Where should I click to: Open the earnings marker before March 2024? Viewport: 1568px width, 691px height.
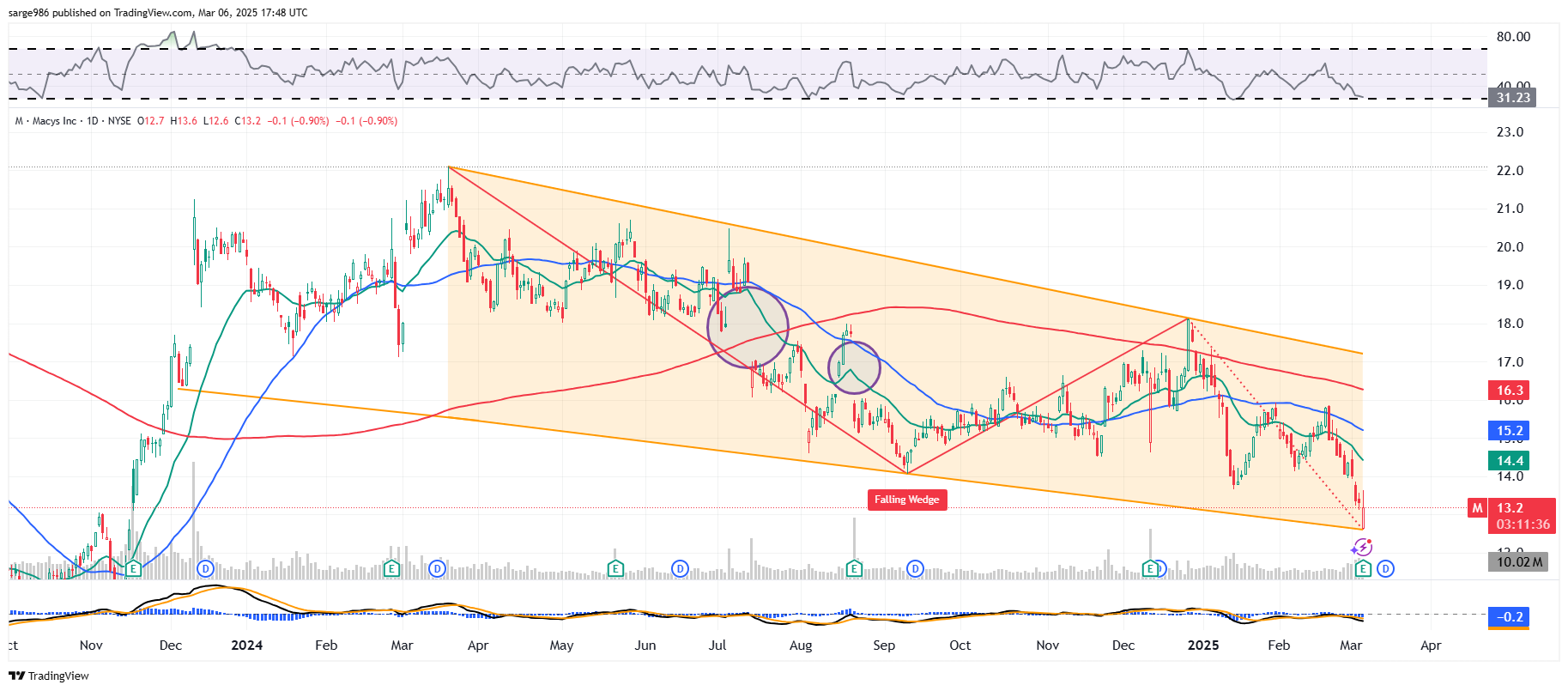point(391,568)
